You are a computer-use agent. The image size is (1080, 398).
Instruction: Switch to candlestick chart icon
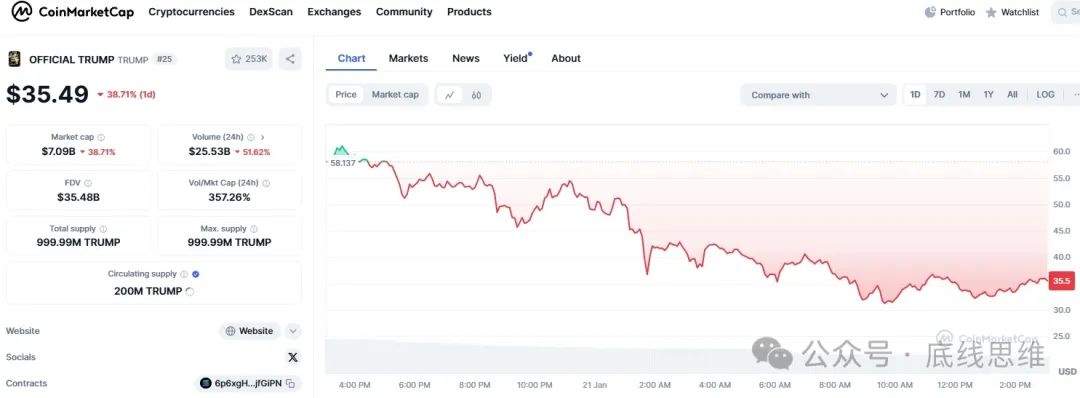[x=476, y=95]
